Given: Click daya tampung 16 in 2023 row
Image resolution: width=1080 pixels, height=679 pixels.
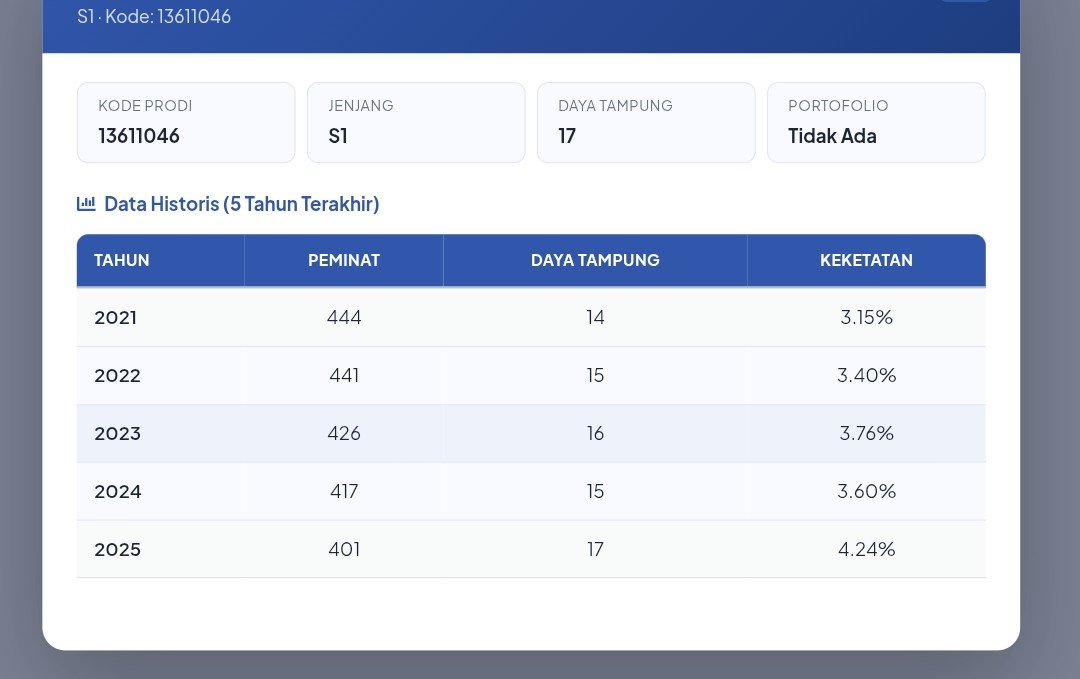Looking at the screenshot, I should point(595,433).
